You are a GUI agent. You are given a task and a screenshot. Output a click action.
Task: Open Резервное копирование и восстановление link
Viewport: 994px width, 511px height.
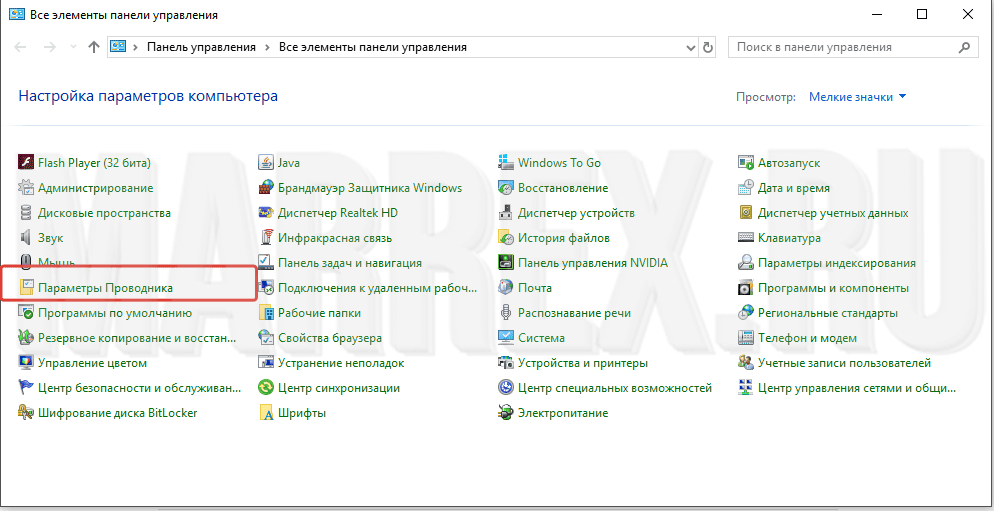[137, 338]
